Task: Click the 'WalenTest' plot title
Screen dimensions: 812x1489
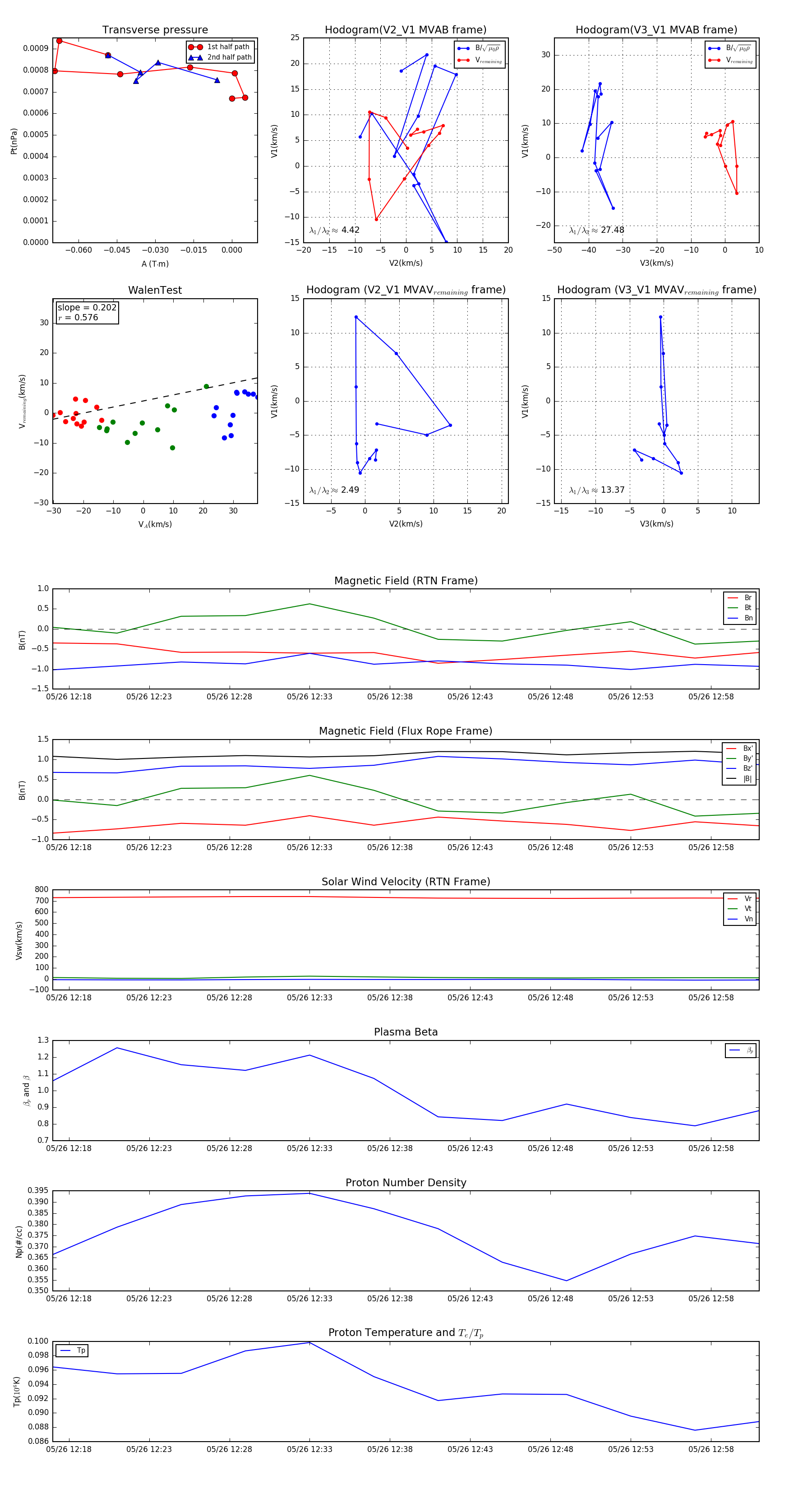Action: click(x=155, y=290)
